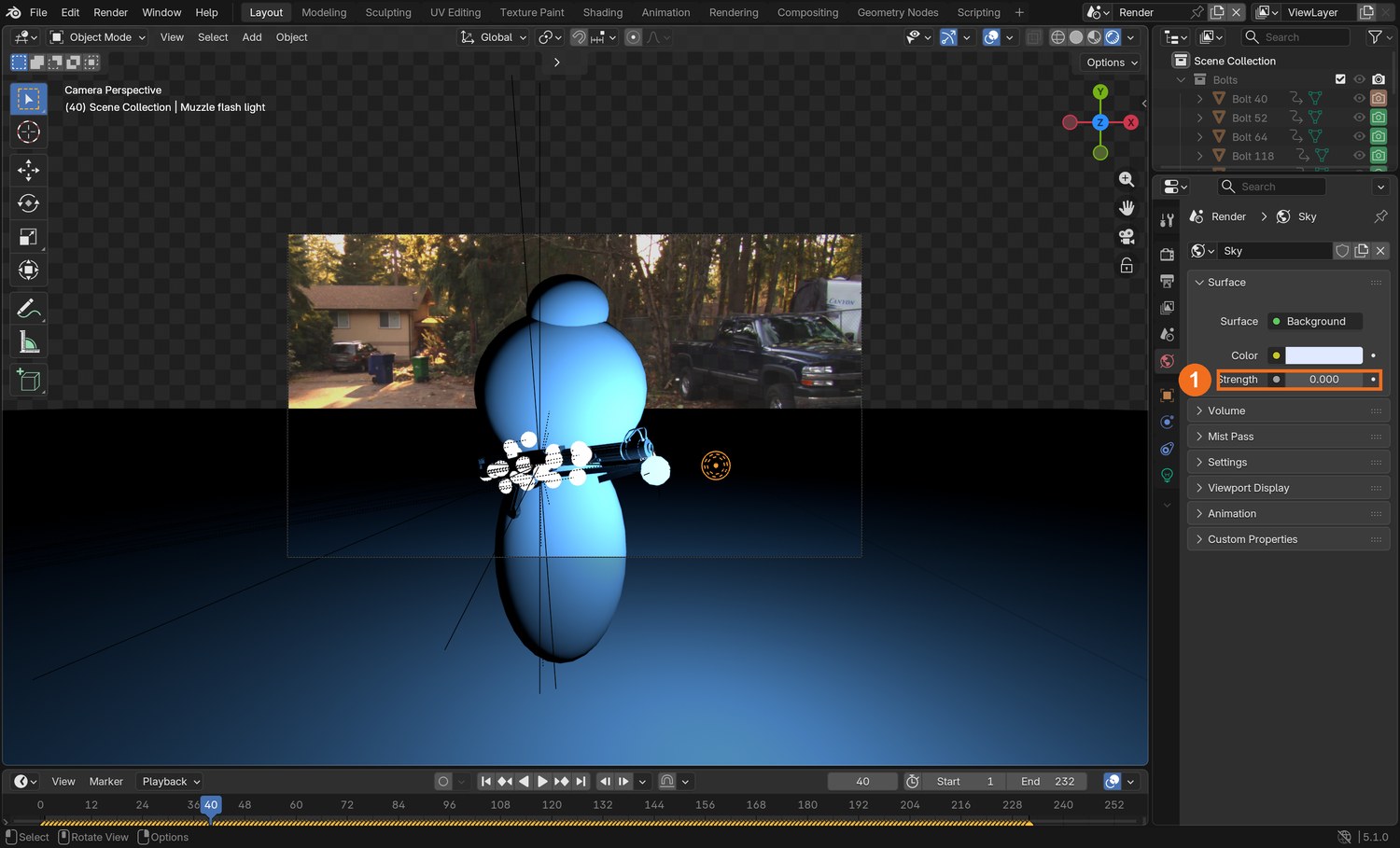The height and width of the screenshot is (848, 1400).
Task: Activate the Rotate tool
Action: 29,203
